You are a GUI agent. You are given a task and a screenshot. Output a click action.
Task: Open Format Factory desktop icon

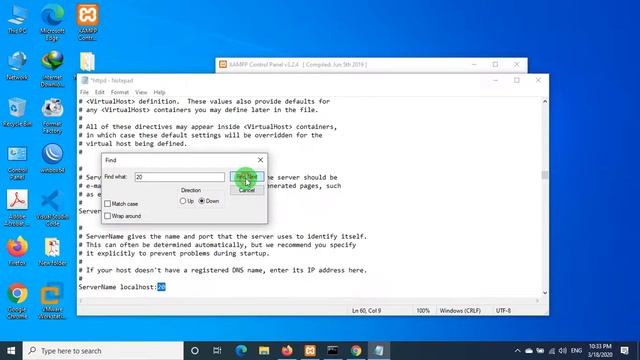[x=52, y=116]
